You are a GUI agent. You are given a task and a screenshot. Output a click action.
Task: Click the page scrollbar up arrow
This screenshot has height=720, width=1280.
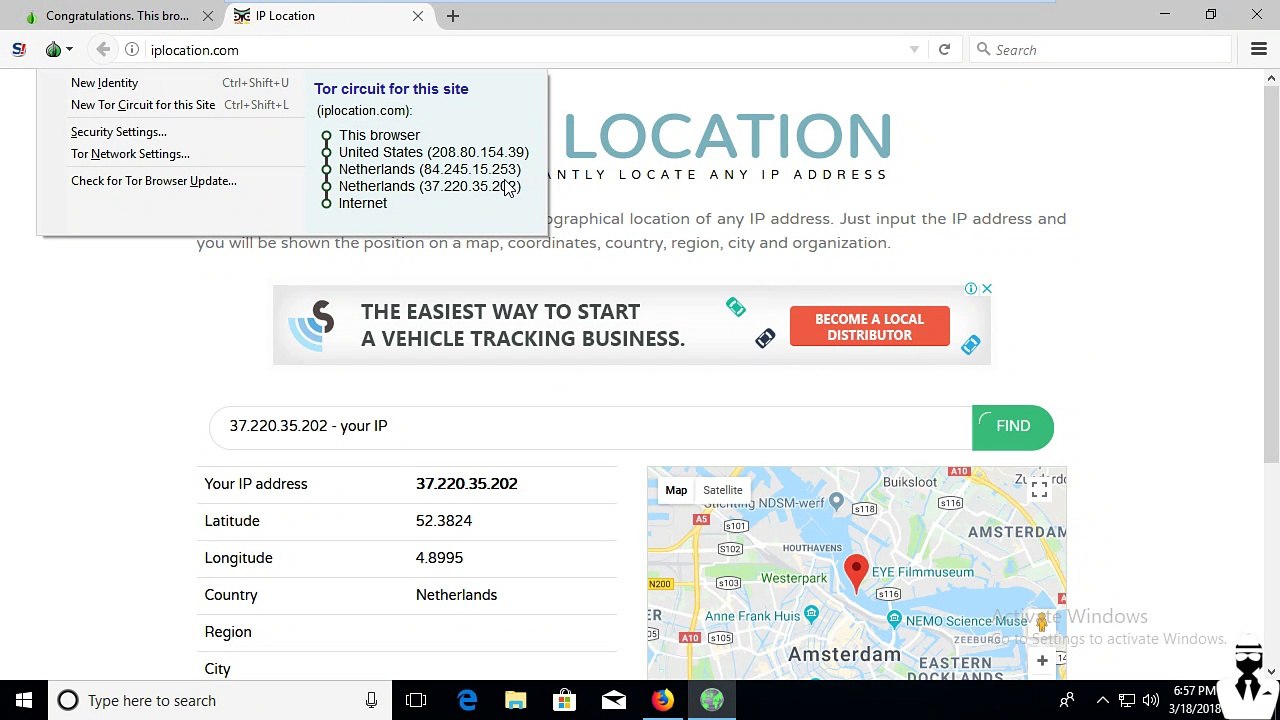coord(1271,78)
